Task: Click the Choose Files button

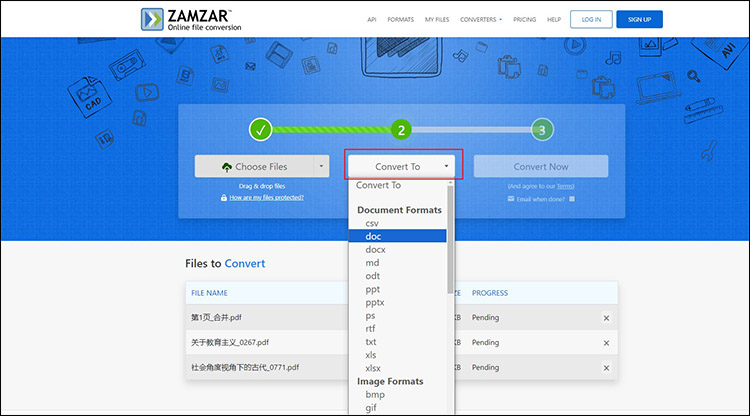Action: (x=254, y=166)
